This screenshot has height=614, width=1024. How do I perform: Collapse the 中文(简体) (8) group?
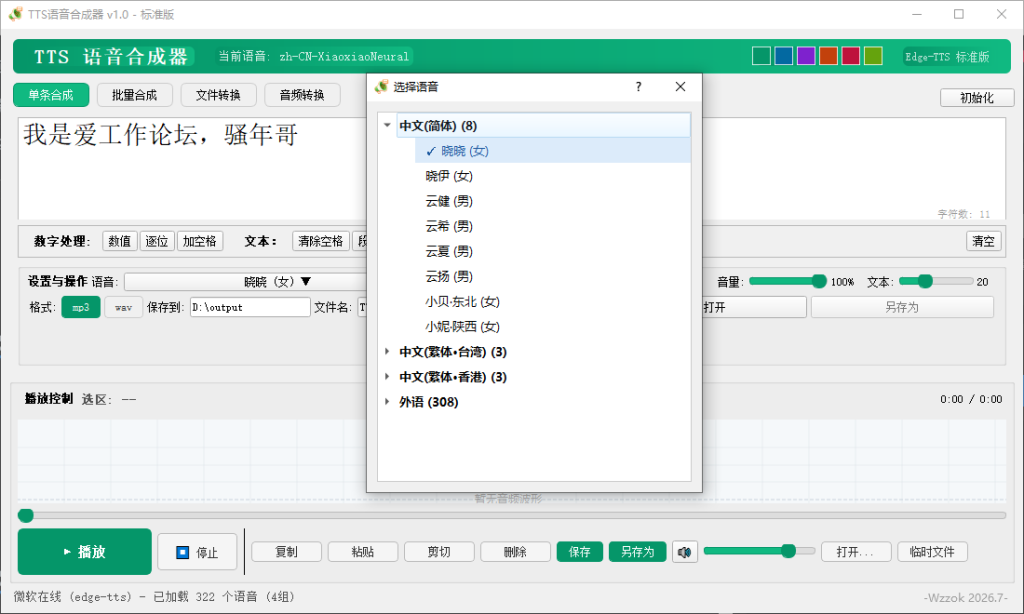[387, 125]
